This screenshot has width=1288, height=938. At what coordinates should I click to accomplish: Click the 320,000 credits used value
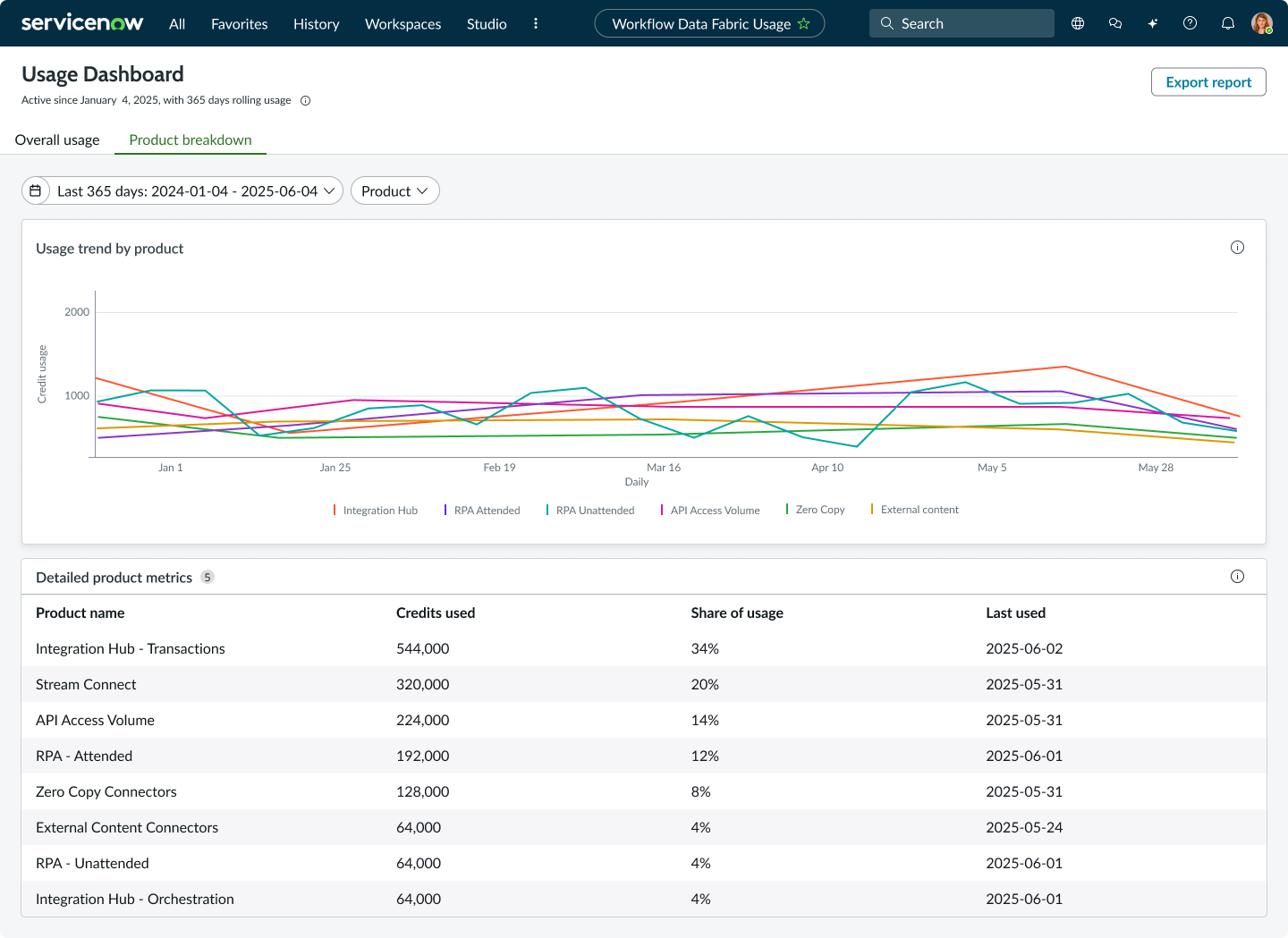[423, 684]
